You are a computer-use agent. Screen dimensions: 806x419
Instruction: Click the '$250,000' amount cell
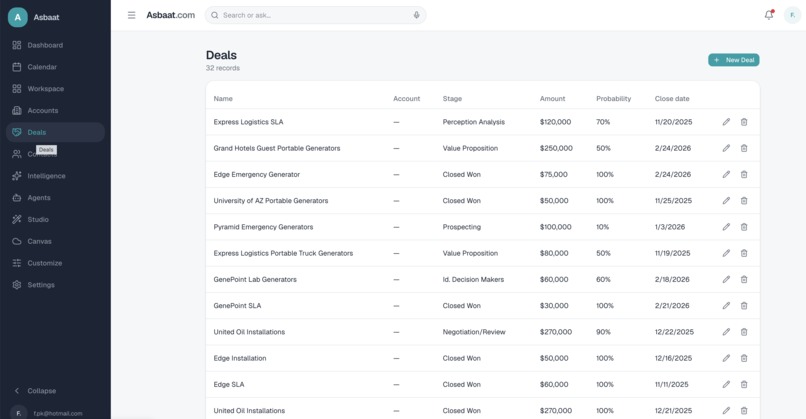coord(556,148)
